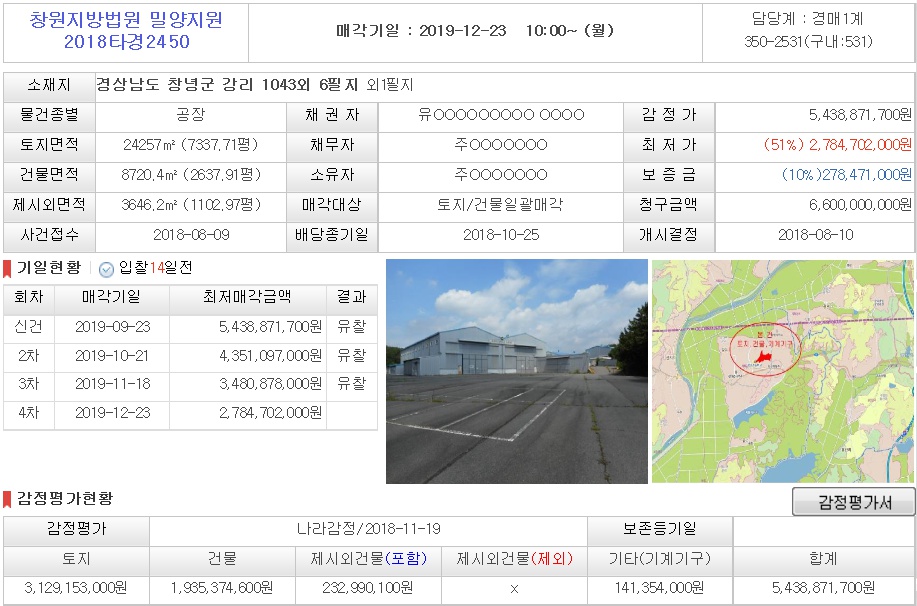Click building area 8720.4㎡ (2637.91평)
This screenshot has width=917, height=606.
pyautogui.click(x=191, y=174)
